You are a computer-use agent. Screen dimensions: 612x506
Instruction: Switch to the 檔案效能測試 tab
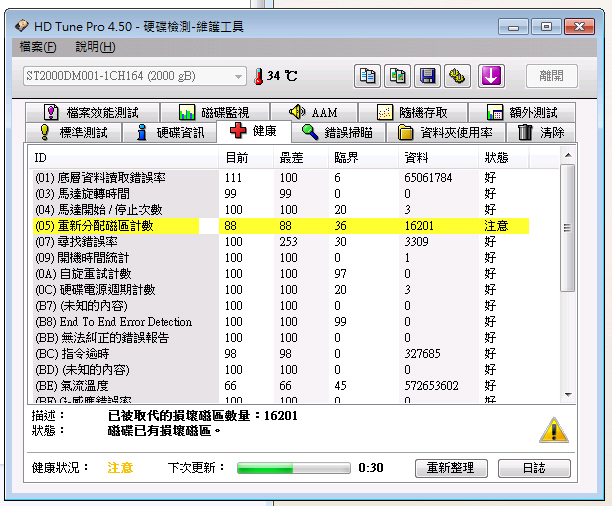(x=92, y=113)
